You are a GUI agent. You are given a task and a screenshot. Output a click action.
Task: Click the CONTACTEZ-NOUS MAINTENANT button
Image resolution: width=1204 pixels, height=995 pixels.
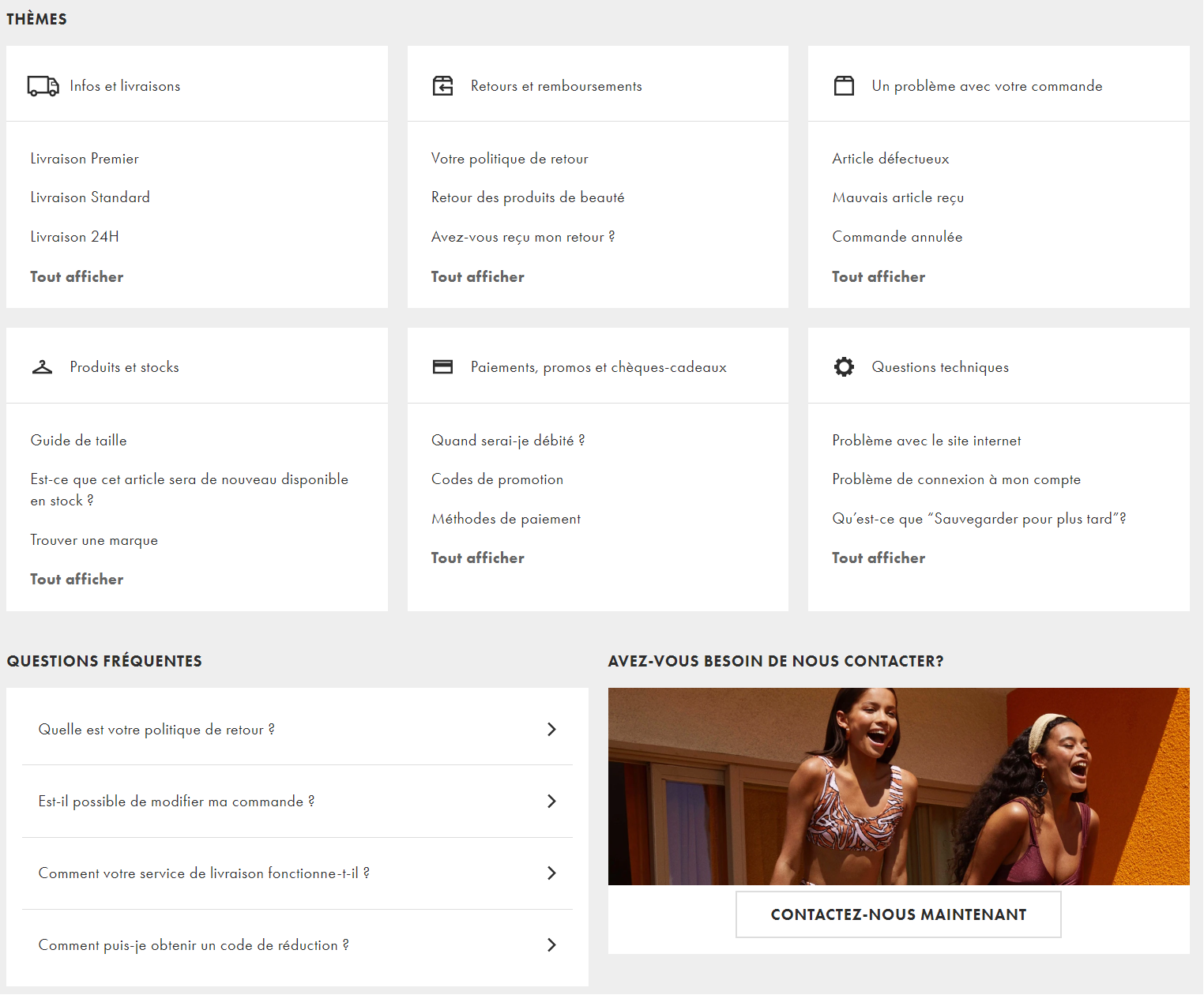pyautogui.click(x=897, y=914)
